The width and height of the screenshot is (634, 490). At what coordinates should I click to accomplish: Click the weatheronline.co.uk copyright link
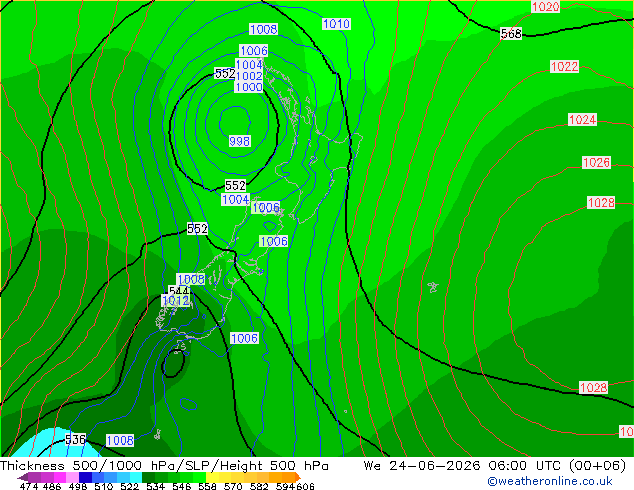point(550,481)
